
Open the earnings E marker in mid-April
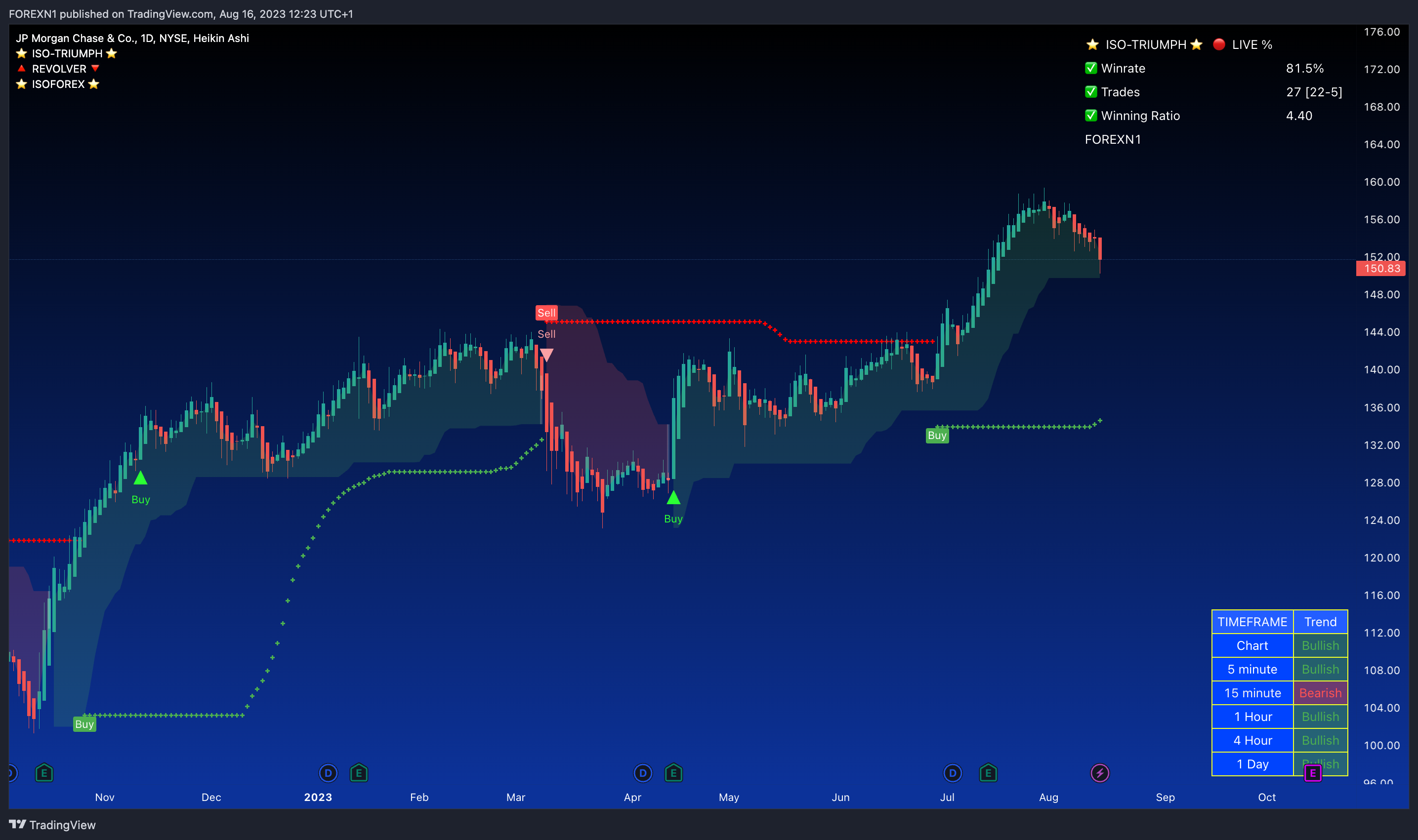coord(673,773)
